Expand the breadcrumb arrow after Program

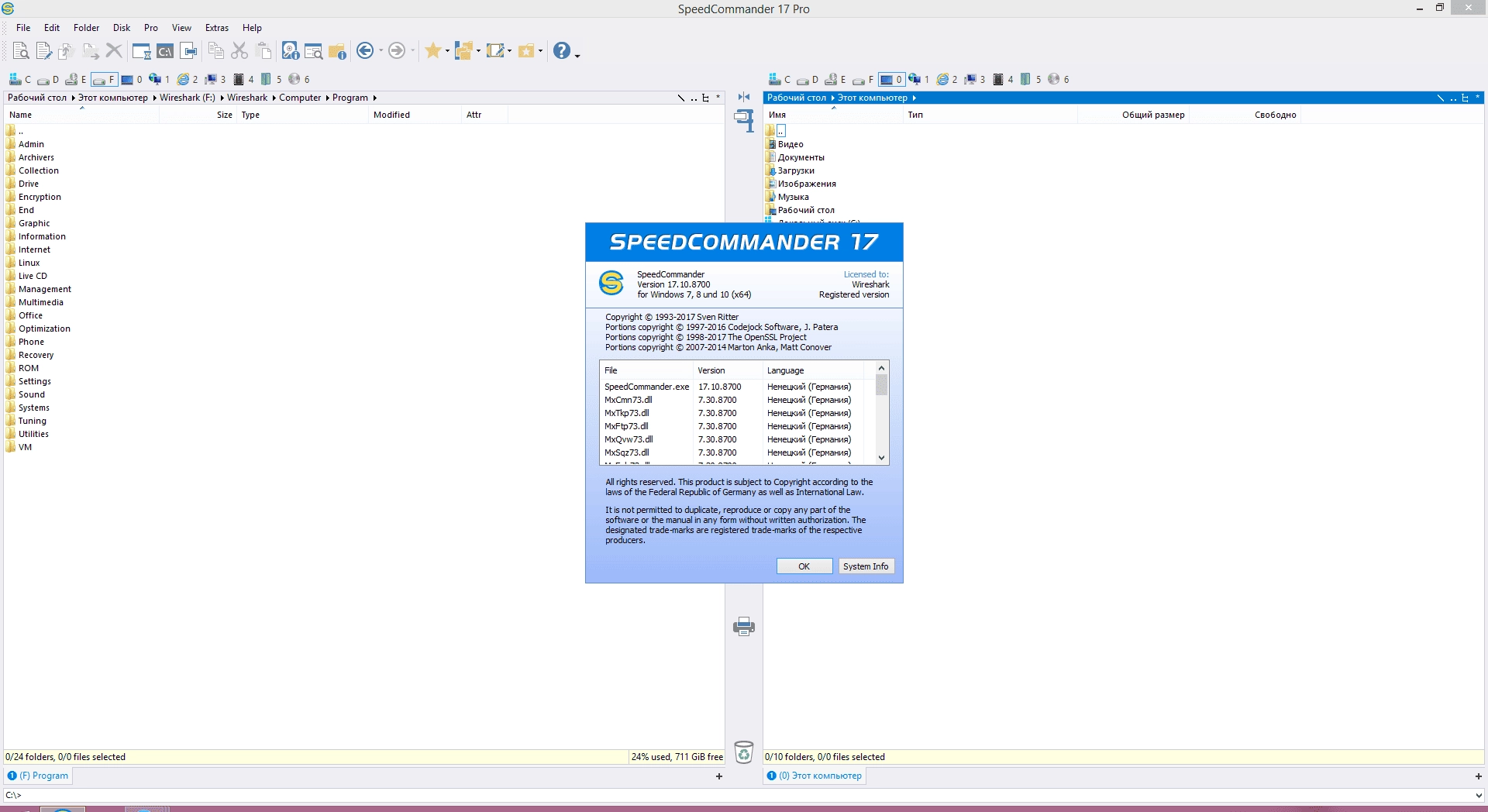374,98
